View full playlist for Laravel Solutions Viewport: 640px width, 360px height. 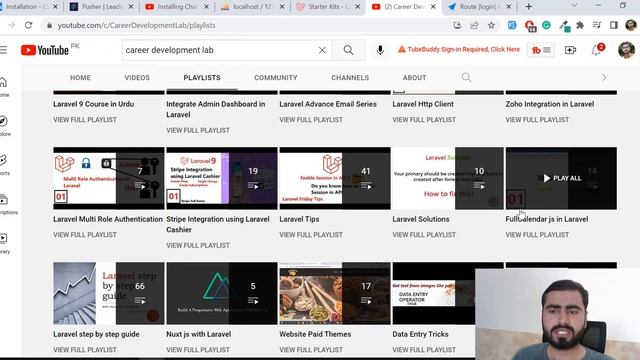click(424, 235)
